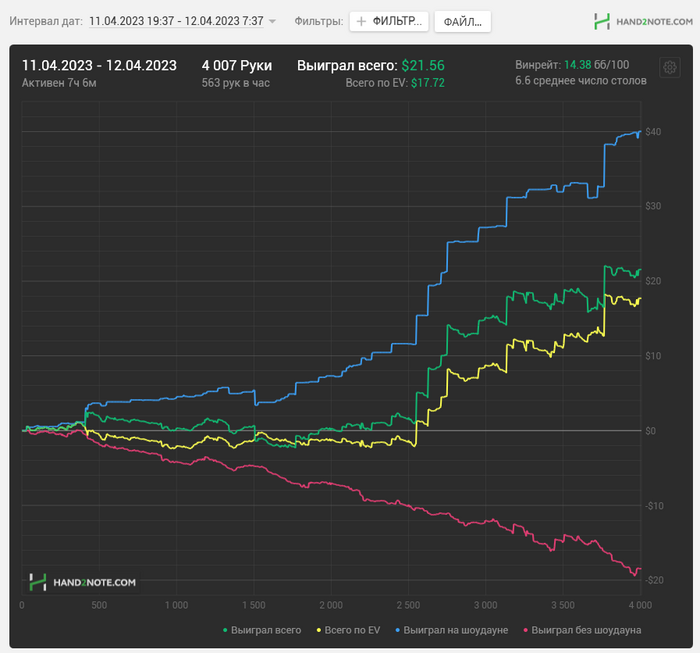
Task: Click the 4 007 Руки hand count
Action: 237,65
